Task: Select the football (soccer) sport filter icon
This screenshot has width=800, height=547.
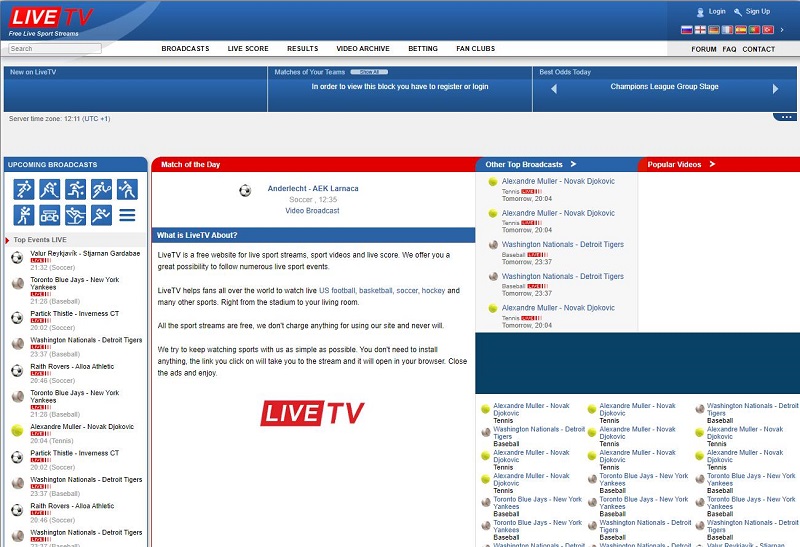Action: [x=24, y=189]
